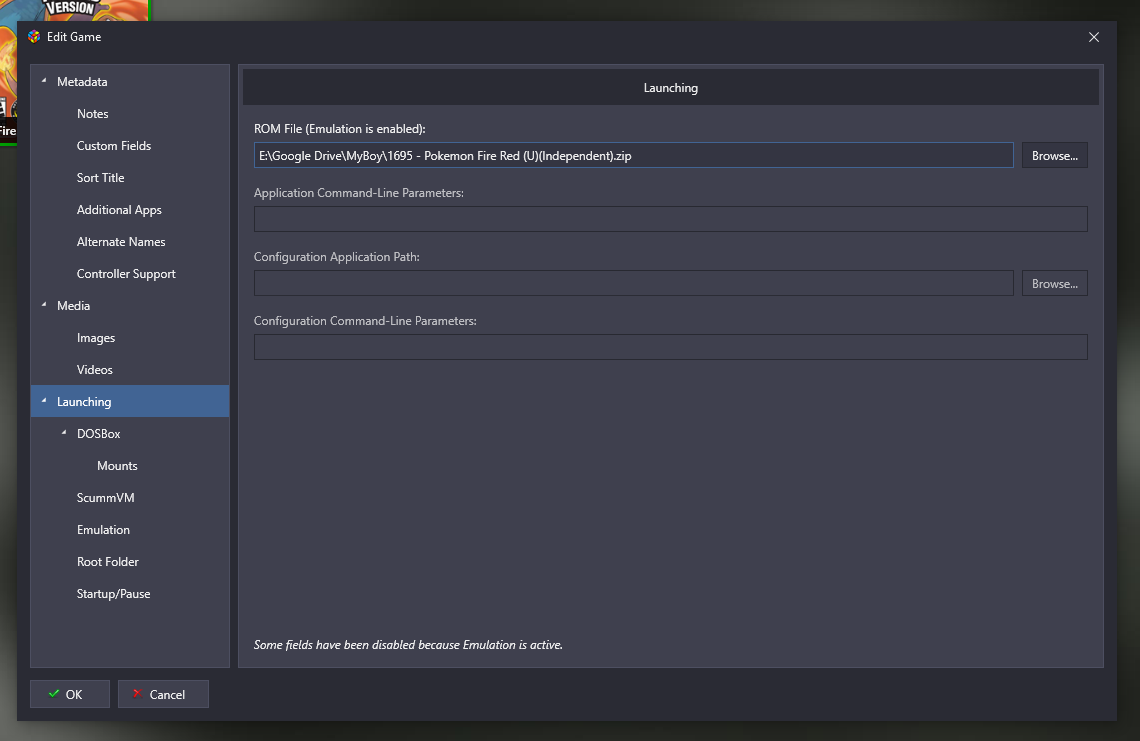Screen dimensions: 1140x741
Task: Confirm changes with the OK button
Action: [69, 694]
